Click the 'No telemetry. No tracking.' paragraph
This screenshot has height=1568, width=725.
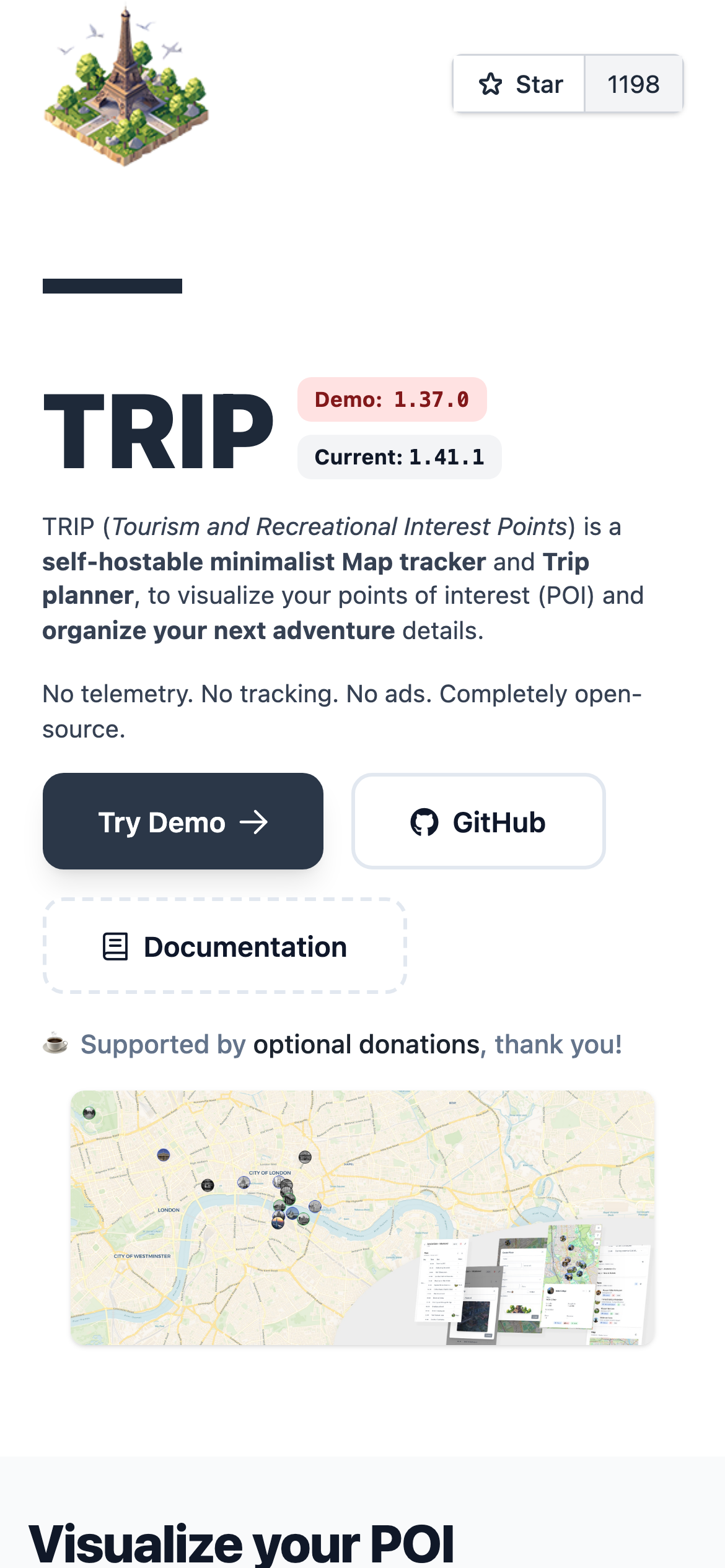342,711
